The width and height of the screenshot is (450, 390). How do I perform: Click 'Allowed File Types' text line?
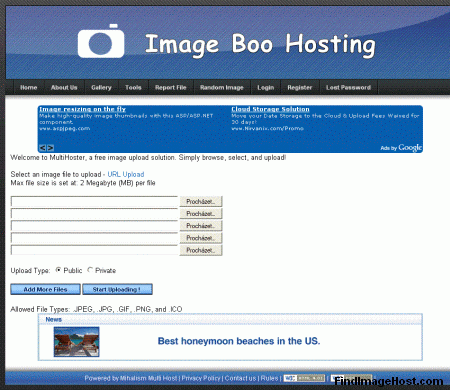(96, 309)
